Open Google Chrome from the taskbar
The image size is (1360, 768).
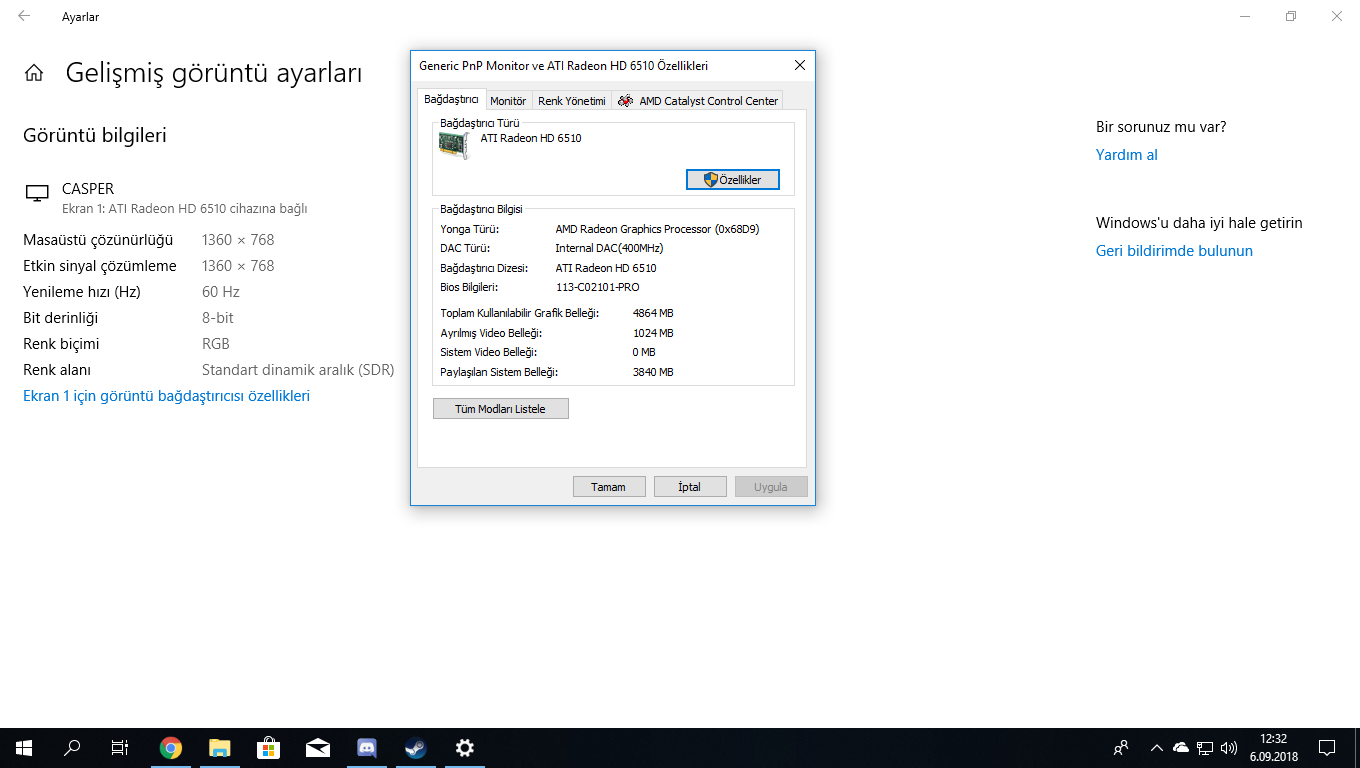coord(171,747)
